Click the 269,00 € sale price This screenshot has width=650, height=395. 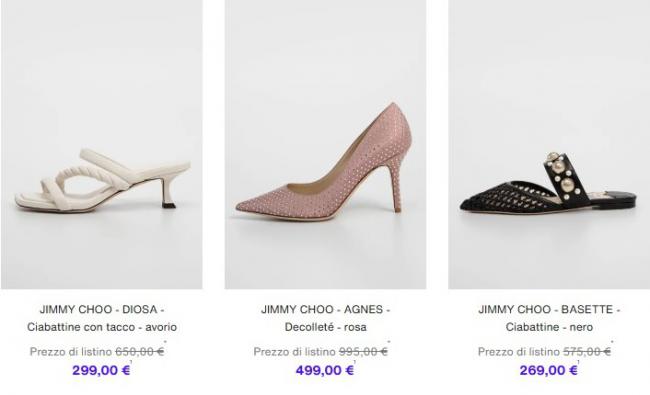point(549,370)
